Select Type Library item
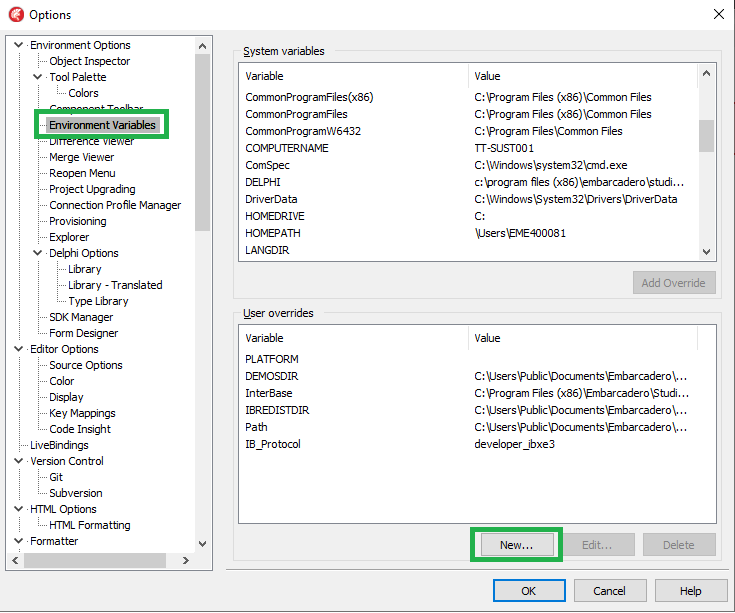 (x=98, y=301)
